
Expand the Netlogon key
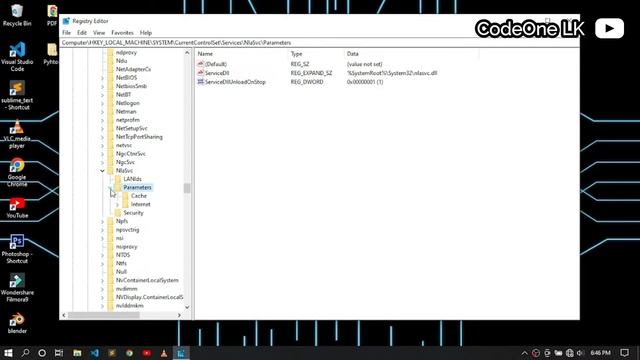click(102, 103)
